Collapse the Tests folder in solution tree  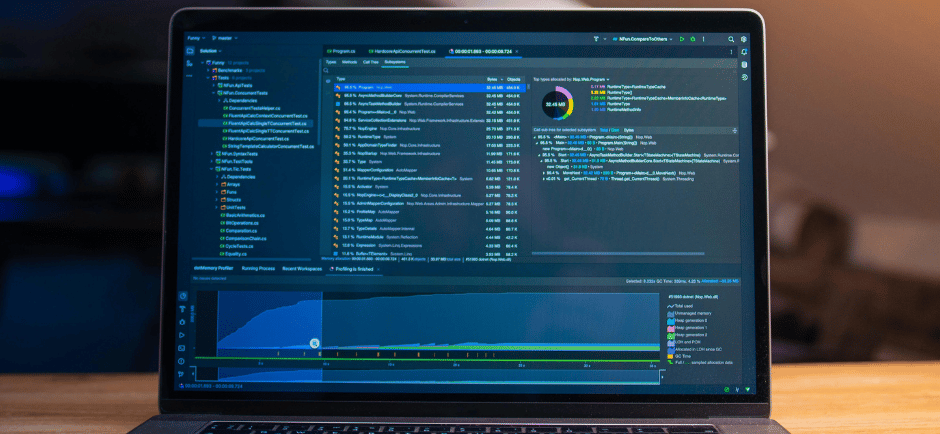[208, 78]
